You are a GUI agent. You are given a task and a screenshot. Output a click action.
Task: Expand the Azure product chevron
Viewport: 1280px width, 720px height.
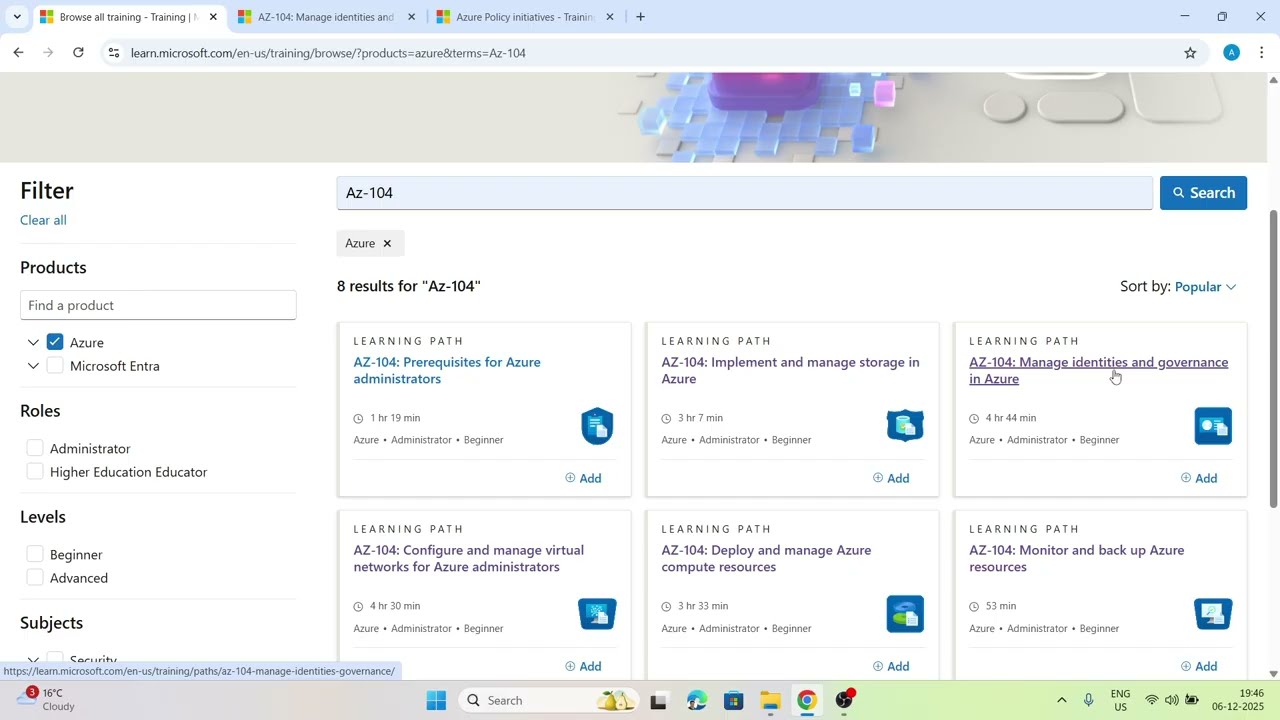(x=33, y=343)
